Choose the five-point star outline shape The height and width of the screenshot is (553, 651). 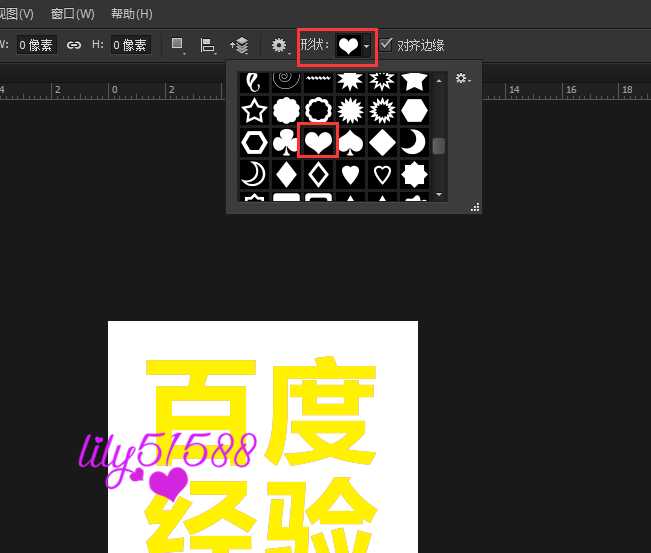pos(254,110)
